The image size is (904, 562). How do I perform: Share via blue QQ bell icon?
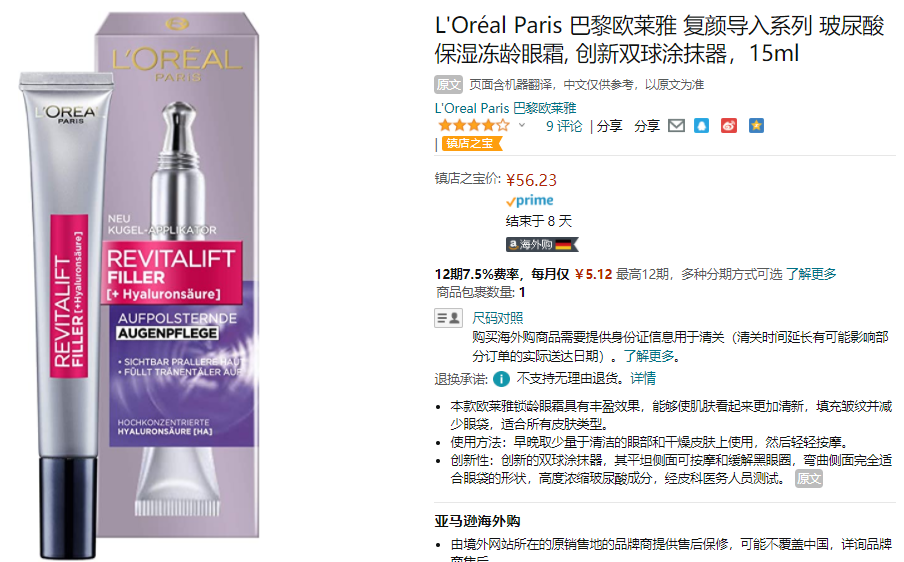701,126
